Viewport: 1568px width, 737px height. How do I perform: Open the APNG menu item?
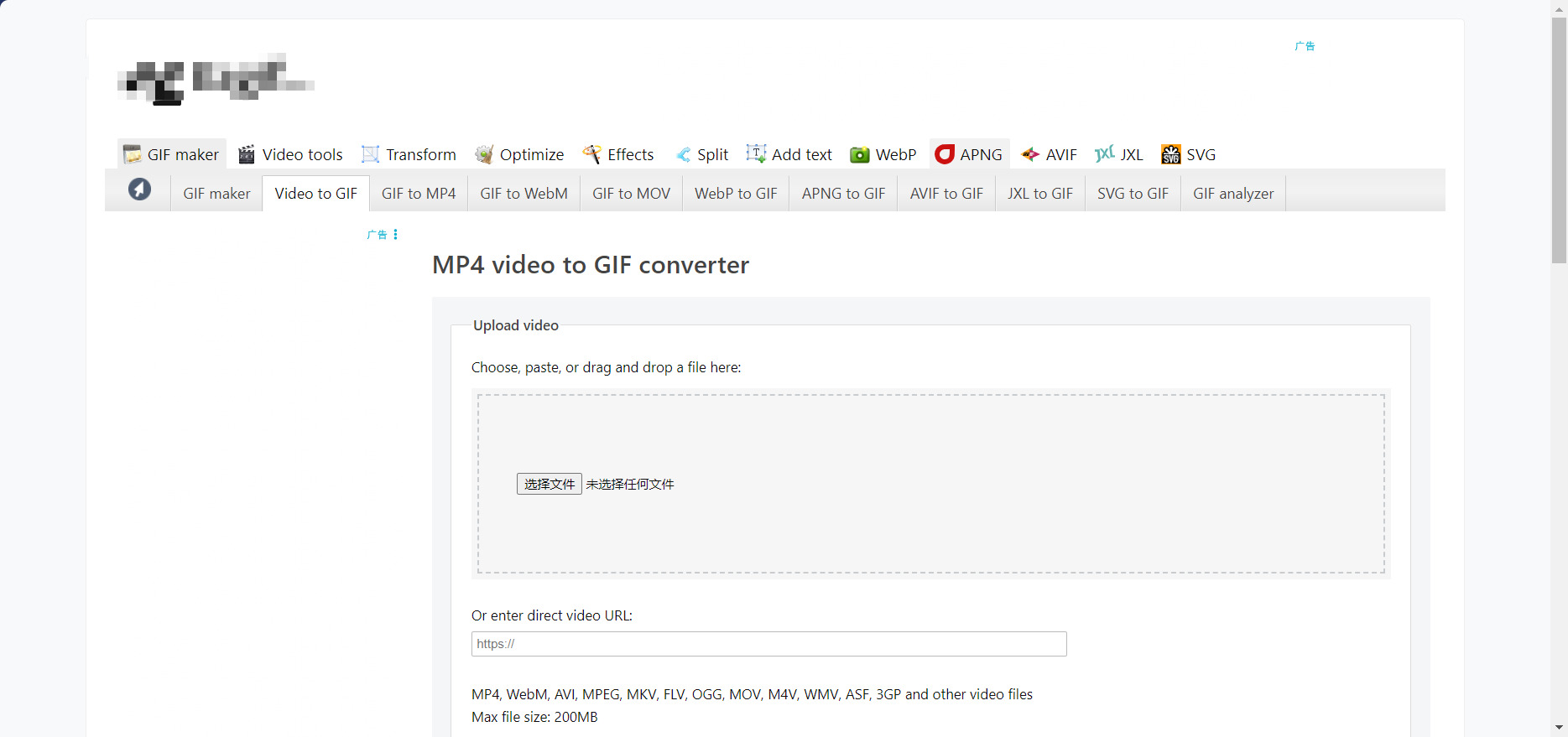tap(970, 154)
